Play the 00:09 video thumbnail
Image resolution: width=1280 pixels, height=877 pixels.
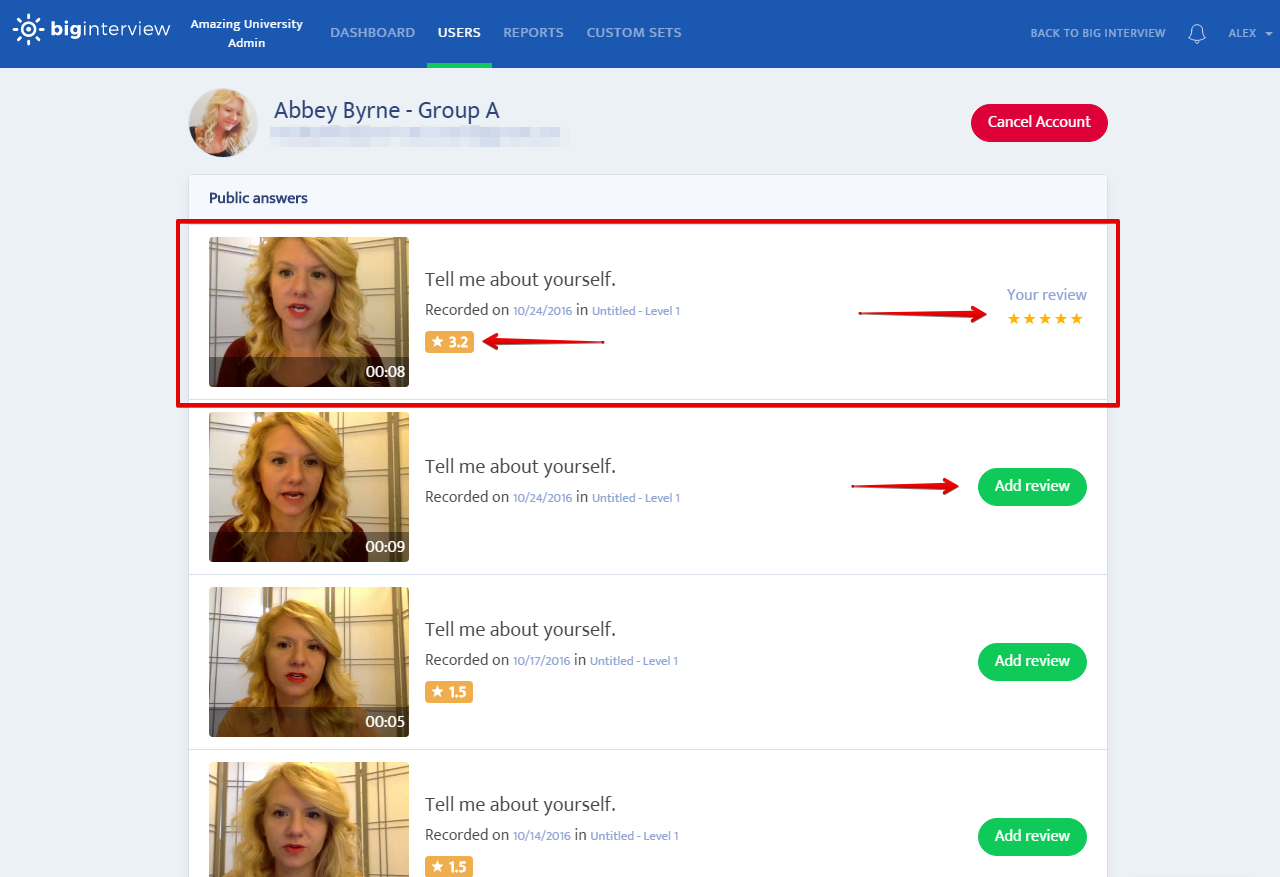tap(309, 487)
